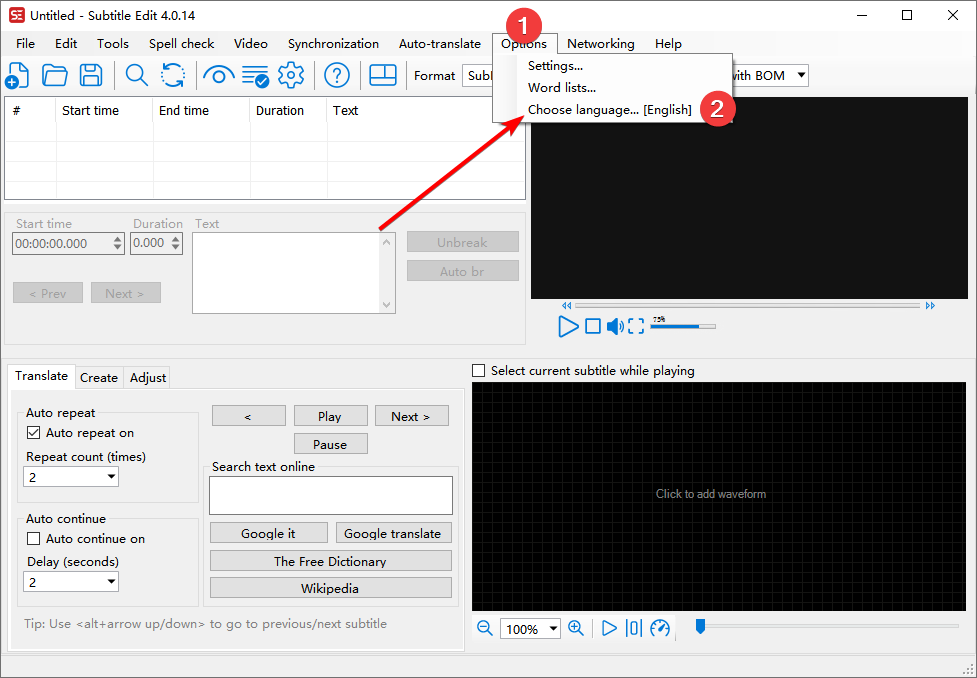Click the New subtitle file icon

coord(17,75)
